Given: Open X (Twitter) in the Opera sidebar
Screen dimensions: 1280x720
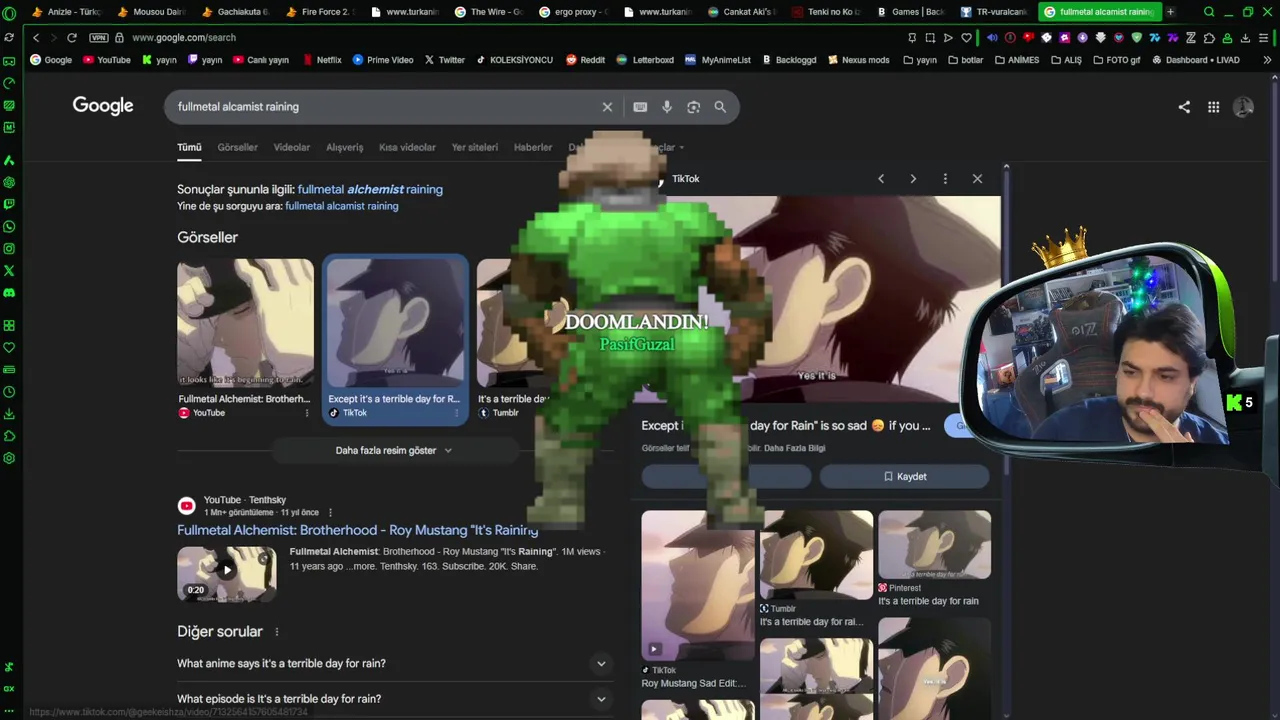Looking at the screenshot, I should [9, 270].
